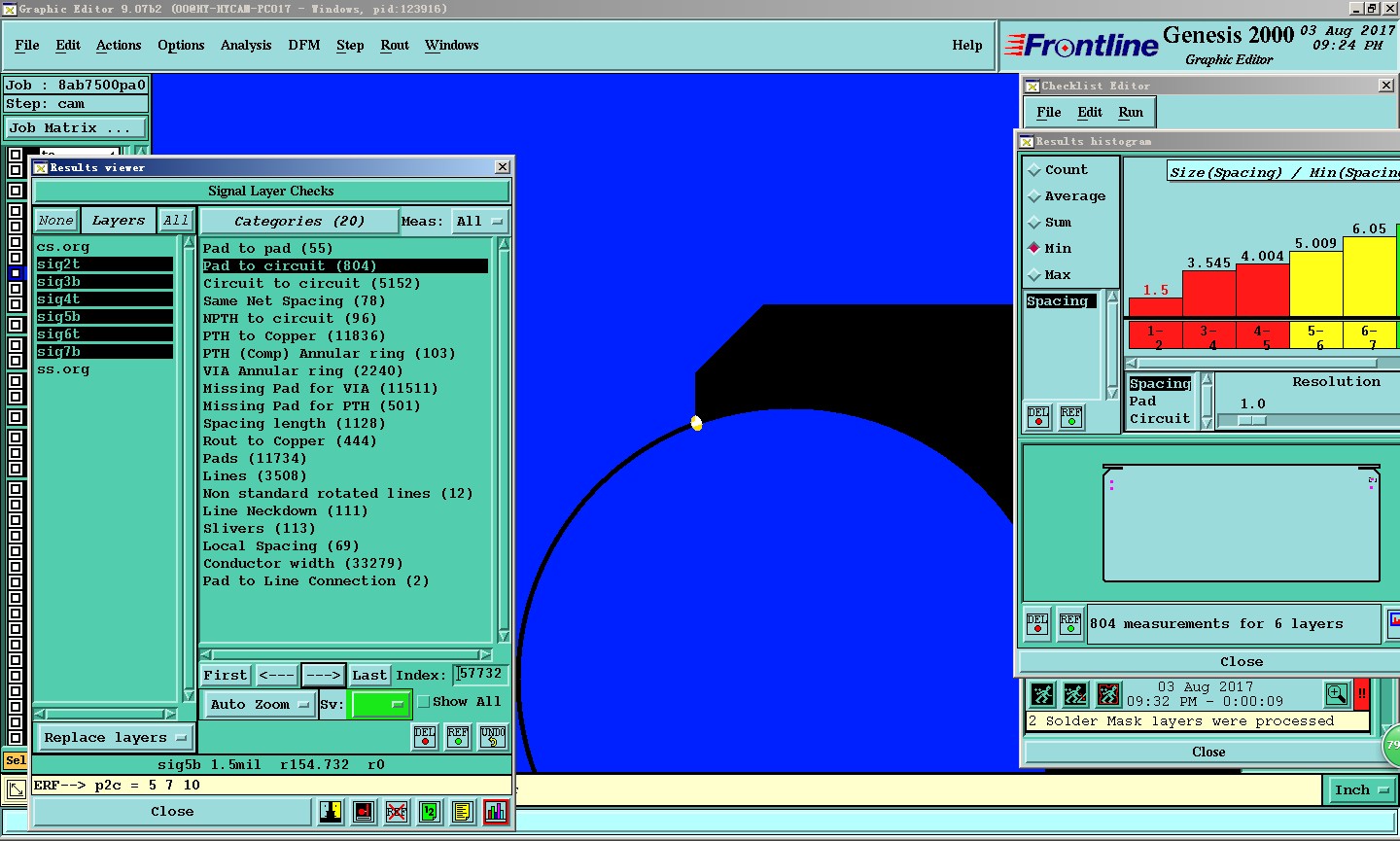Click the crossed-out REF icon
This screenshot has width=1400, height=841.
397,812
